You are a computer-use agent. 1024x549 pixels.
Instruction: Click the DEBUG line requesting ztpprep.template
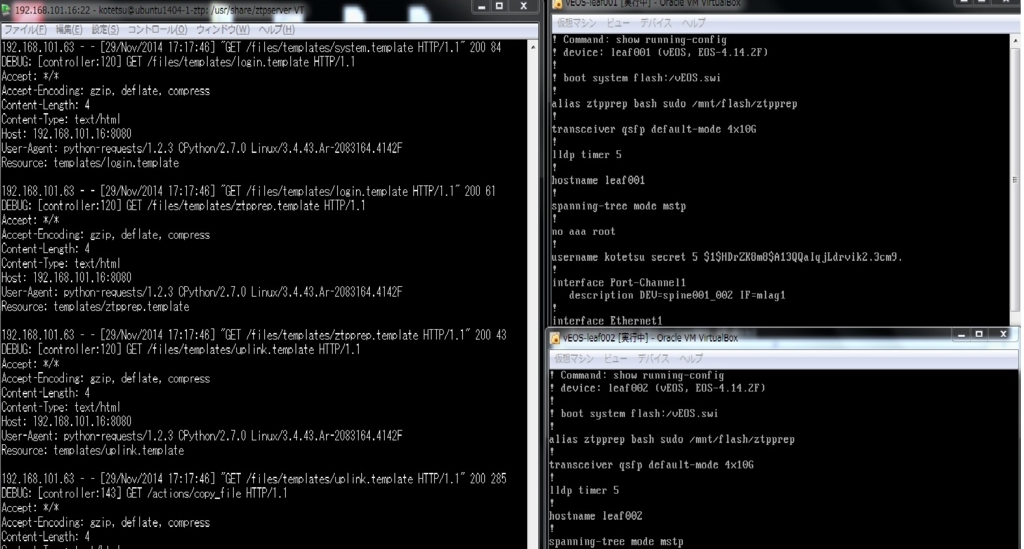pos(184,206)
